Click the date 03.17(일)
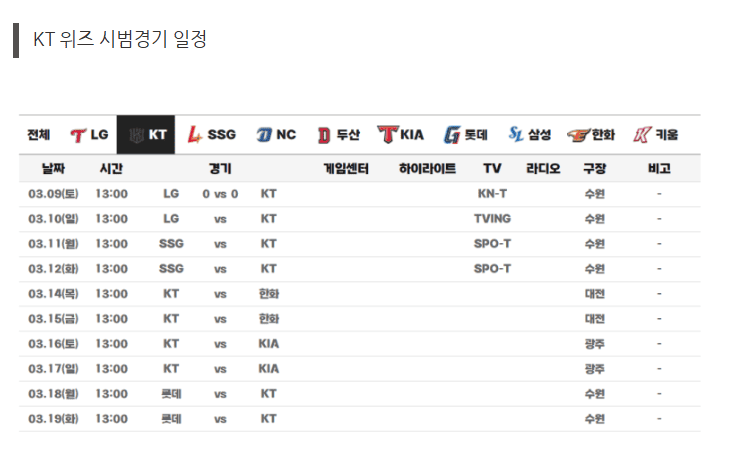This screenshot has width=732, height=475. [x=53, y=369]
